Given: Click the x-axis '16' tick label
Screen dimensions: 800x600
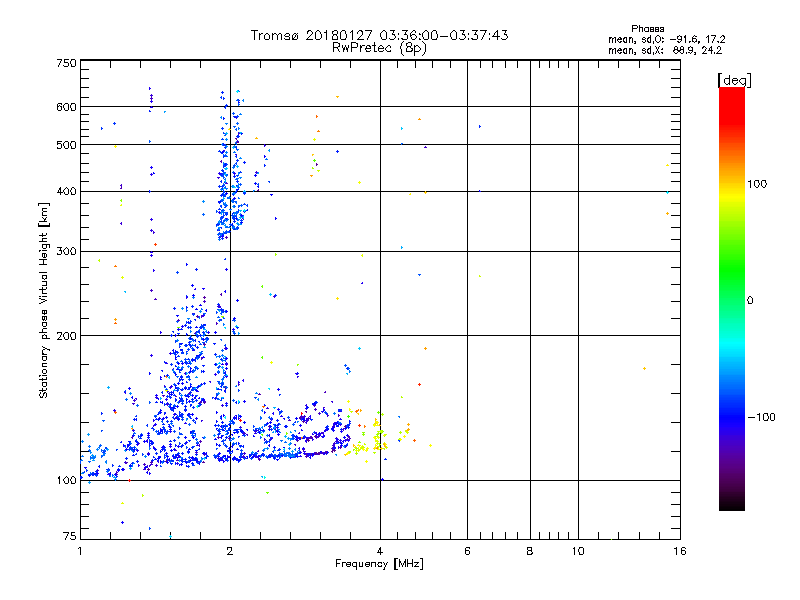Looking at the screenshot, I should 680,551.
